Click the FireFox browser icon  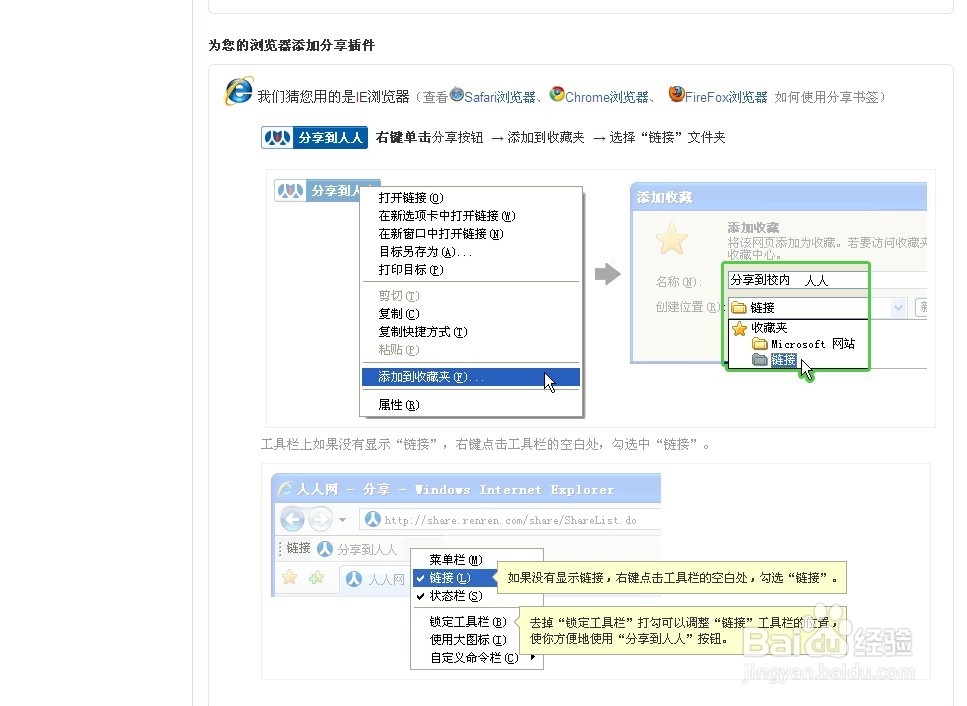(x=677, y=94)
